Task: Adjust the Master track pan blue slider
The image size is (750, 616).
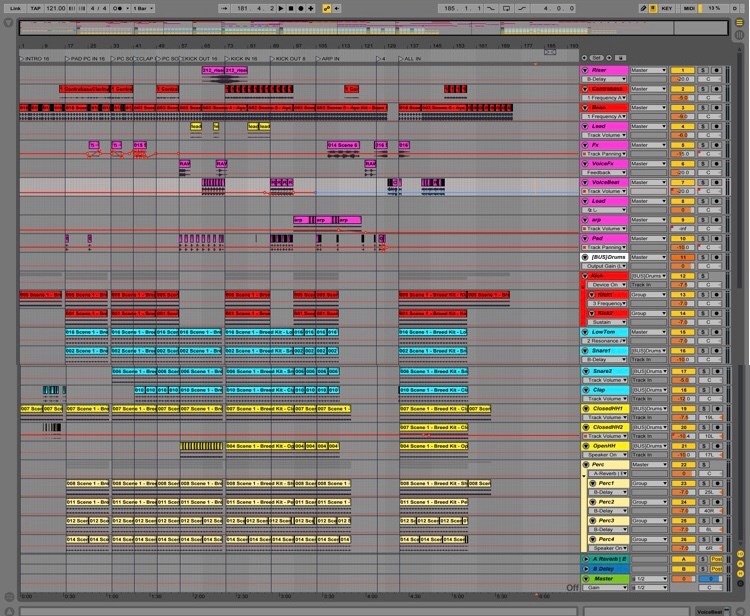Action: [x=710, y=578]
